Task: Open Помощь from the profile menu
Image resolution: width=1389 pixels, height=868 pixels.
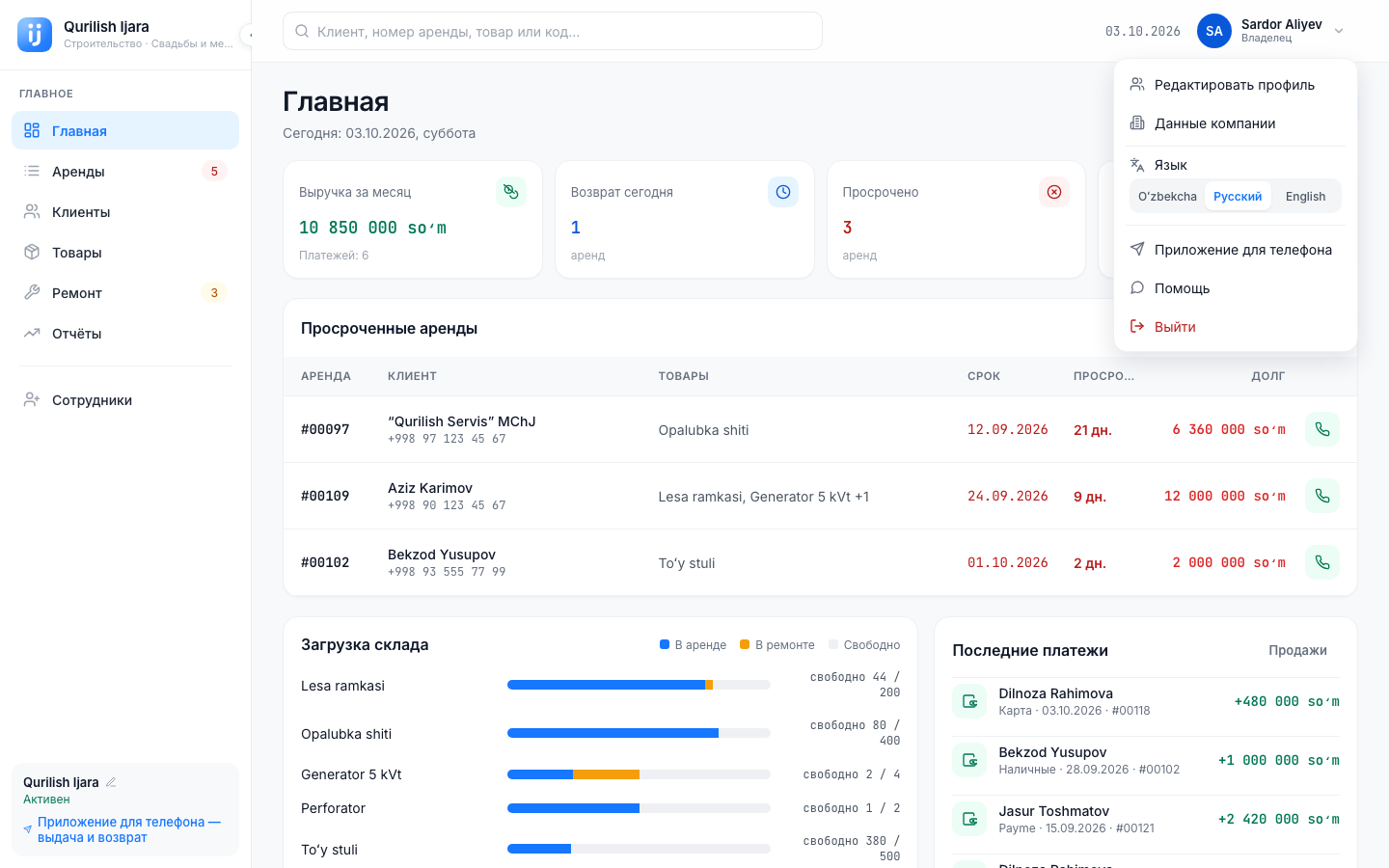Action: 1236,288
